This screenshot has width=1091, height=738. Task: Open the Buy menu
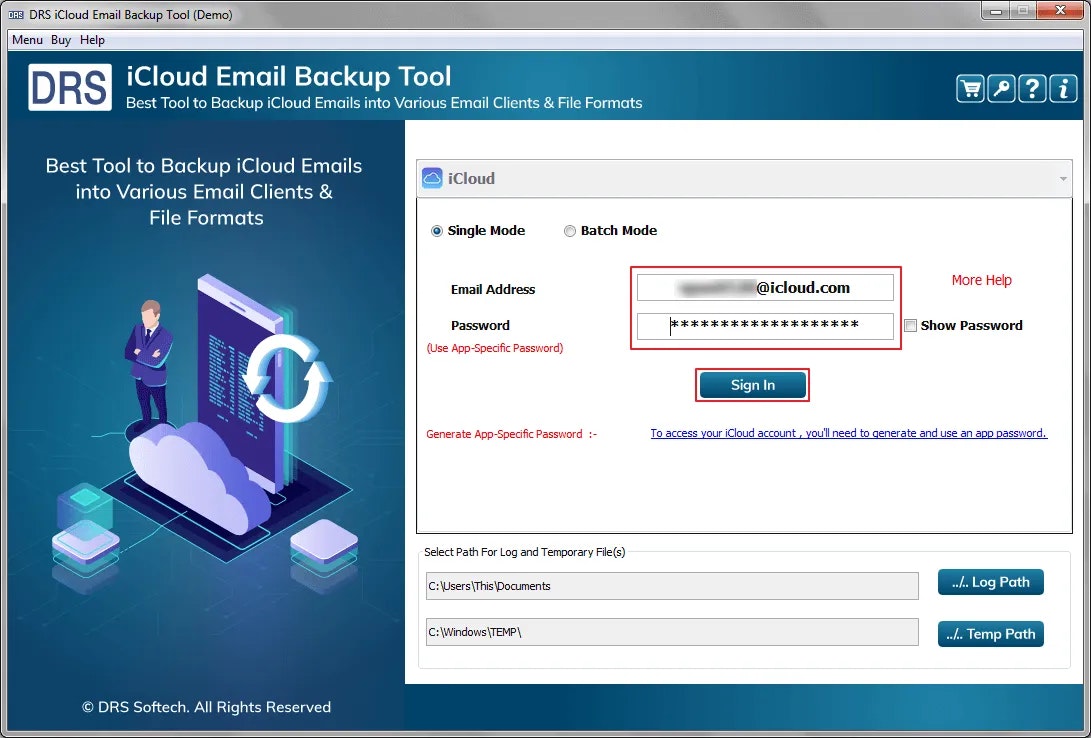point(61,40)
